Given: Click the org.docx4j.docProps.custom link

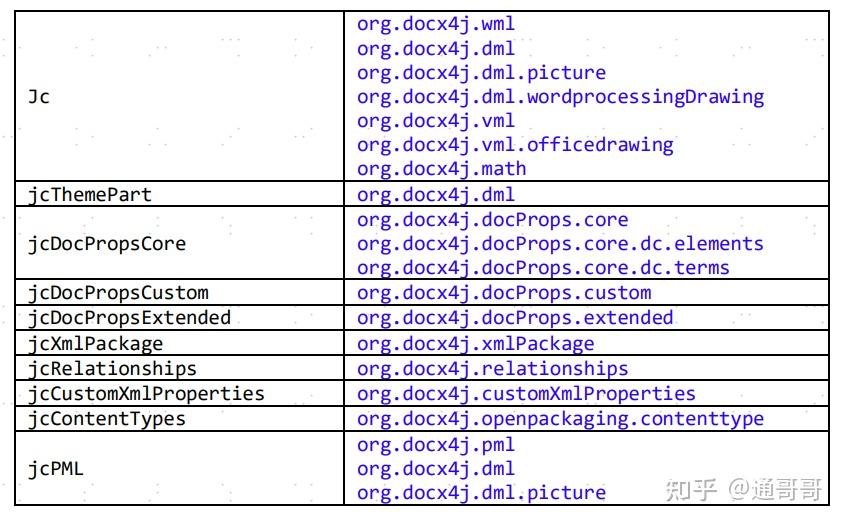Looking at the screenshot, I should [504, 293].
